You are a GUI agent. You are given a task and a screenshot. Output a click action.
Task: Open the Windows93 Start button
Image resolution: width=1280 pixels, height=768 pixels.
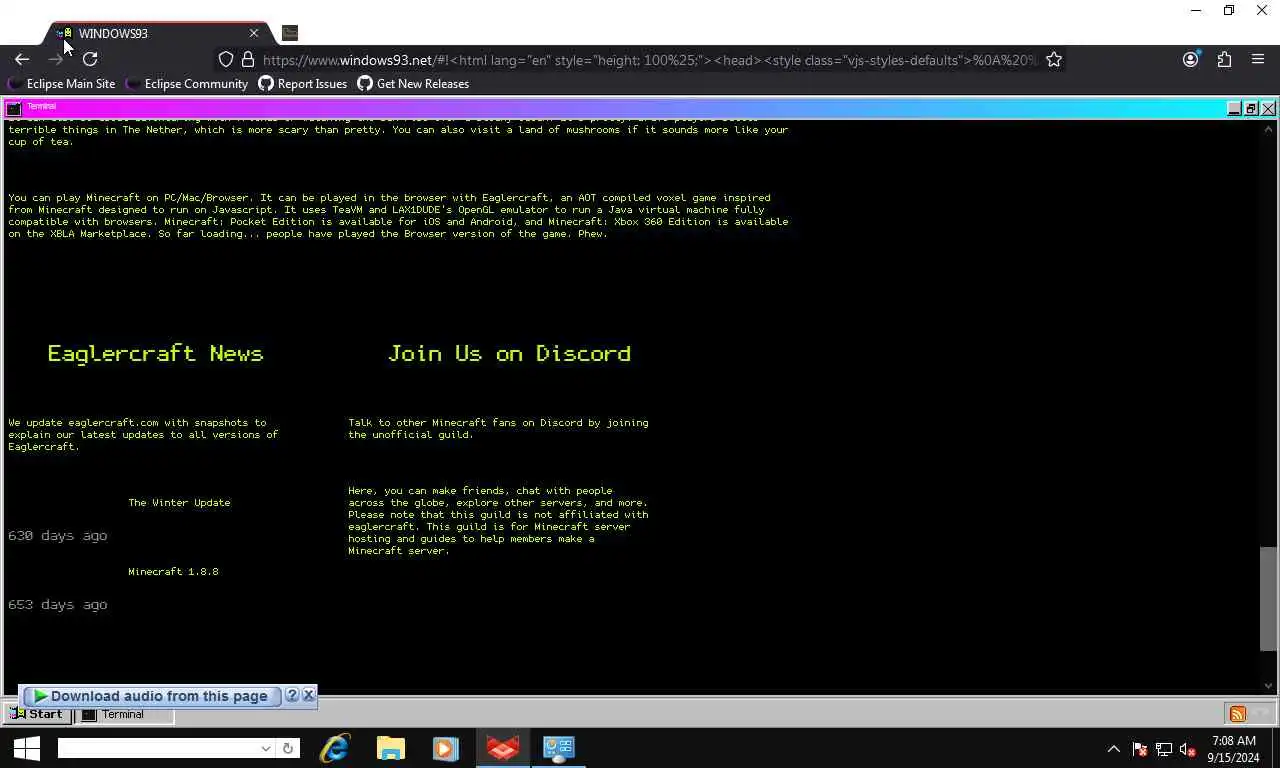pyautogui.click(x=38, y=714)
